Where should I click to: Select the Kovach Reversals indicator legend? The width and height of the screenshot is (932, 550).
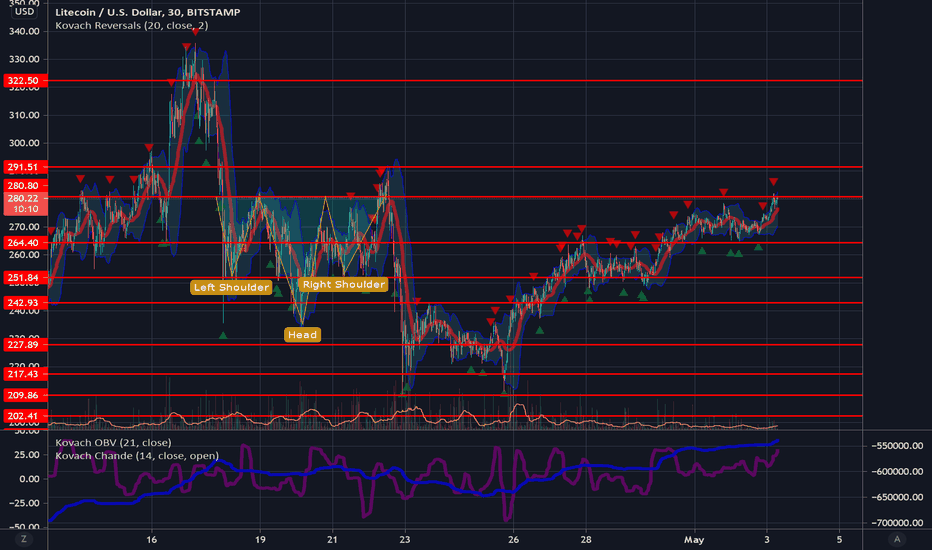point(131,26)
